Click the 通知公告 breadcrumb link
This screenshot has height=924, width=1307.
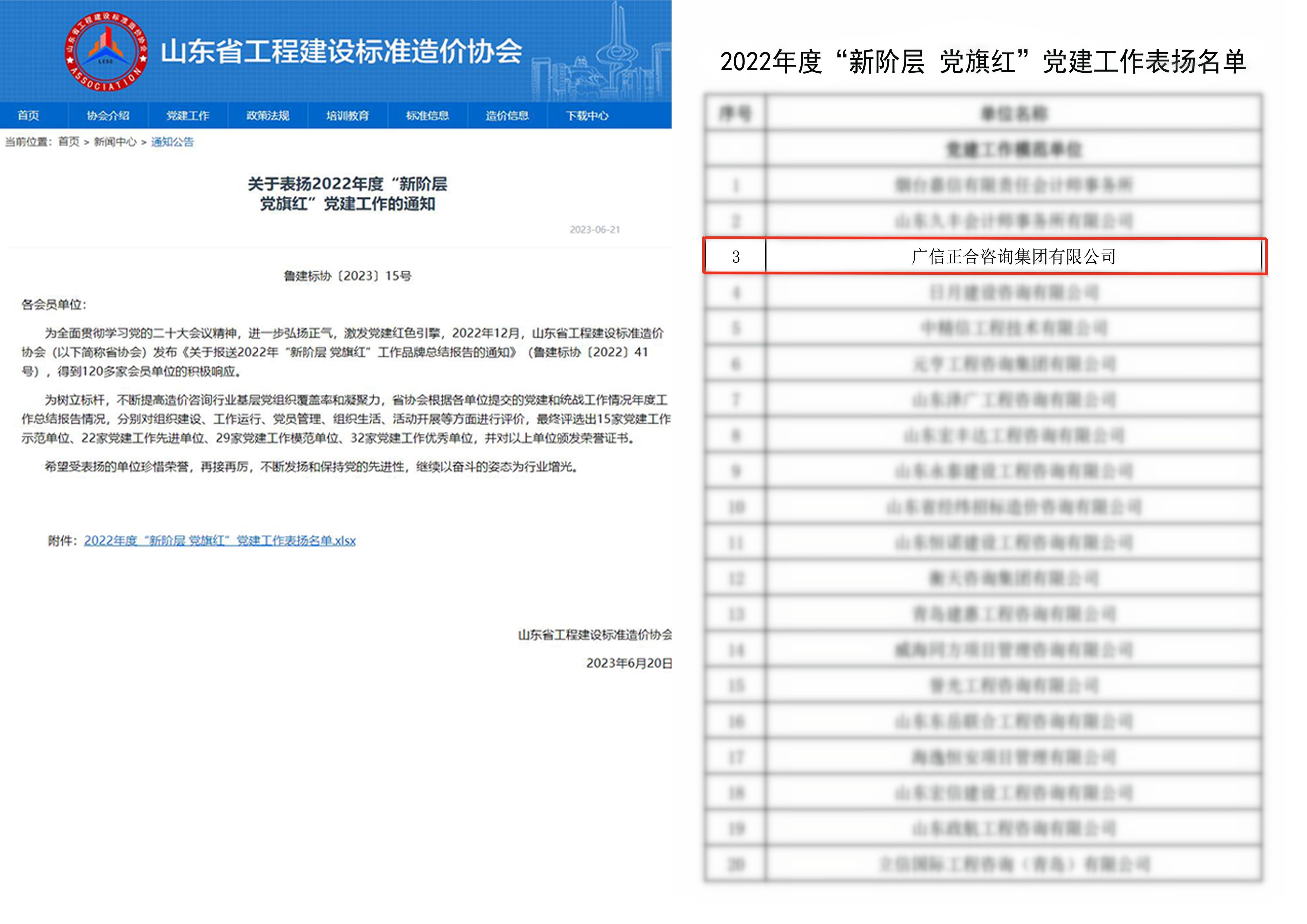click(x=173, y=142)
